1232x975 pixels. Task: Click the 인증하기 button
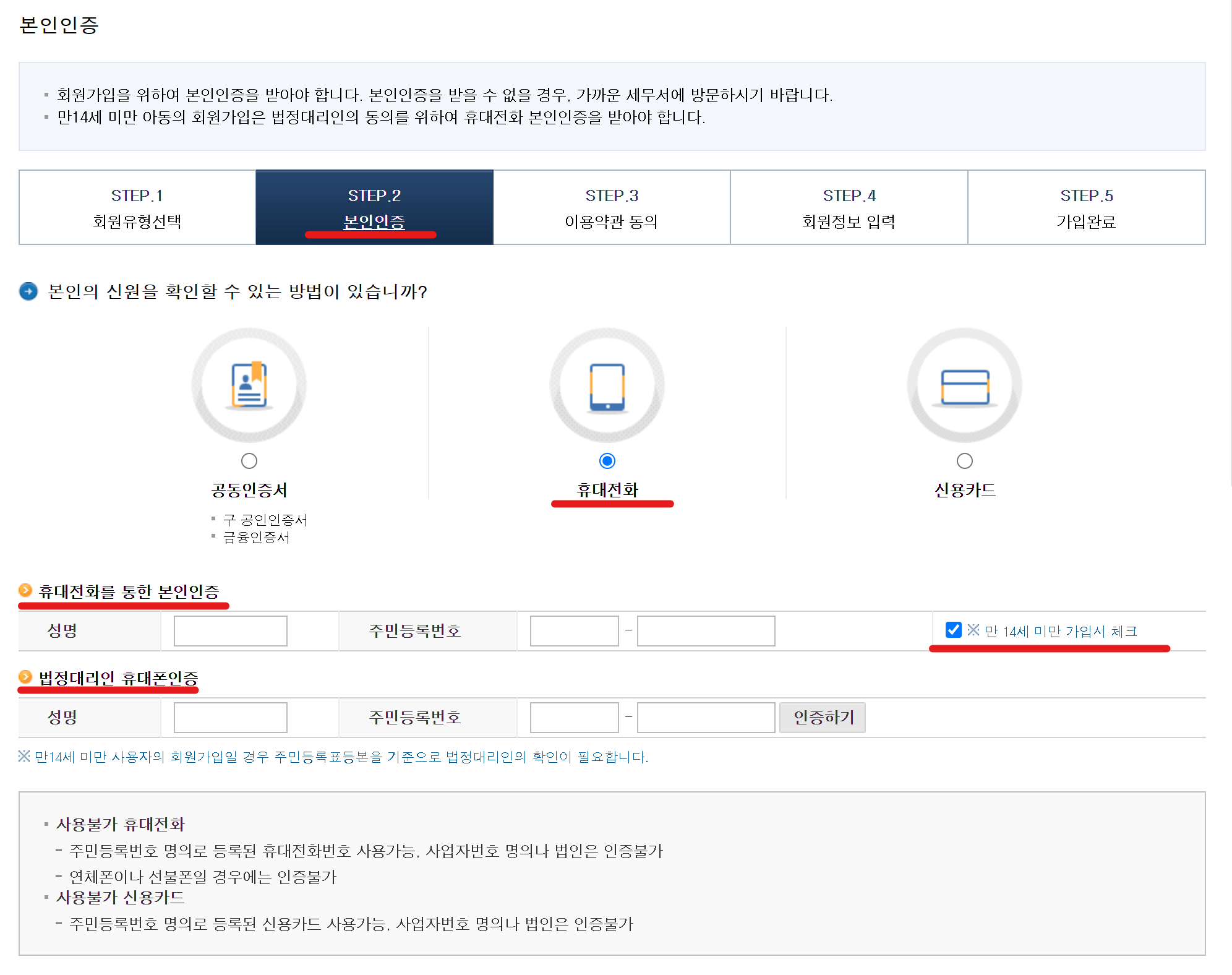point(822,717)
